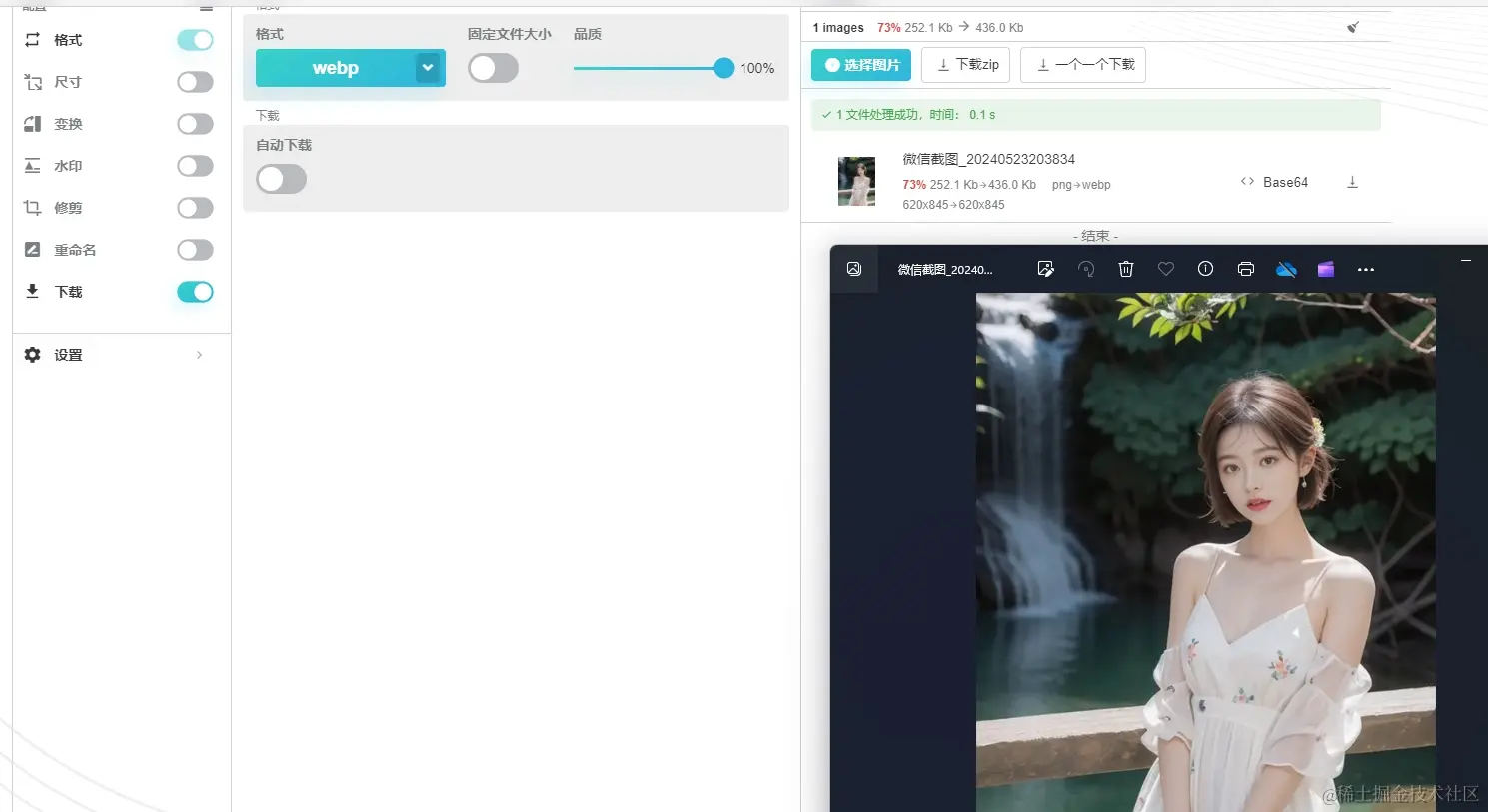Click the 一个一个下载 button
The height and width of the screenshot is (812, 1488).
click(x=1083, y=65)
